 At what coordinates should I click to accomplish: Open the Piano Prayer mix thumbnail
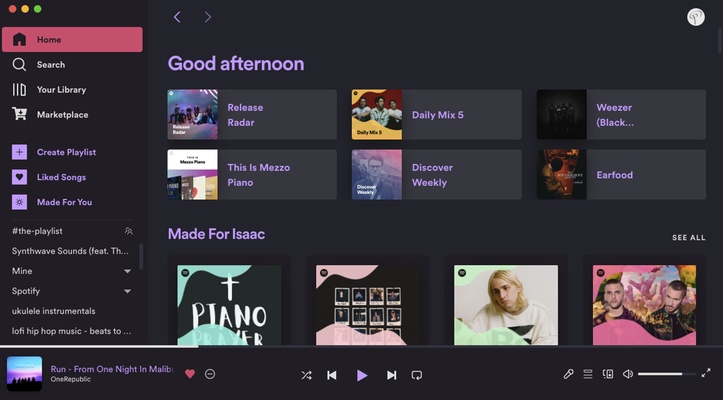tap(229, 305)
